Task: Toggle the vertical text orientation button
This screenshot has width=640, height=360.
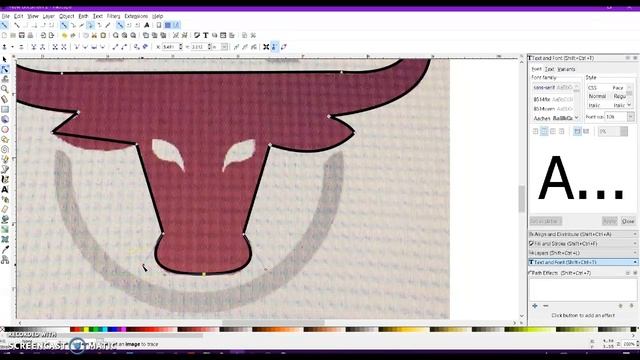Action: tap(586, 131)
